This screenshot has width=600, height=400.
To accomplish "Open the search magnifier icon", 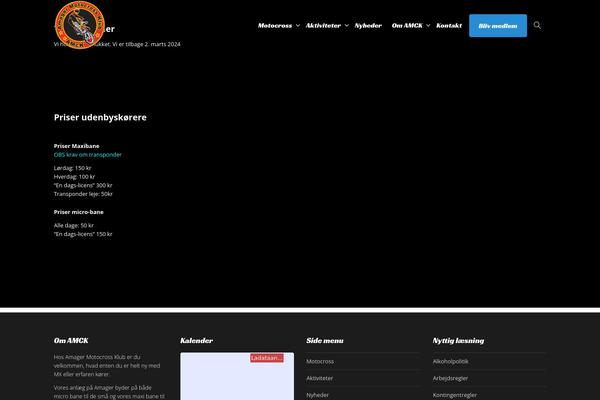I will (537, 25).
